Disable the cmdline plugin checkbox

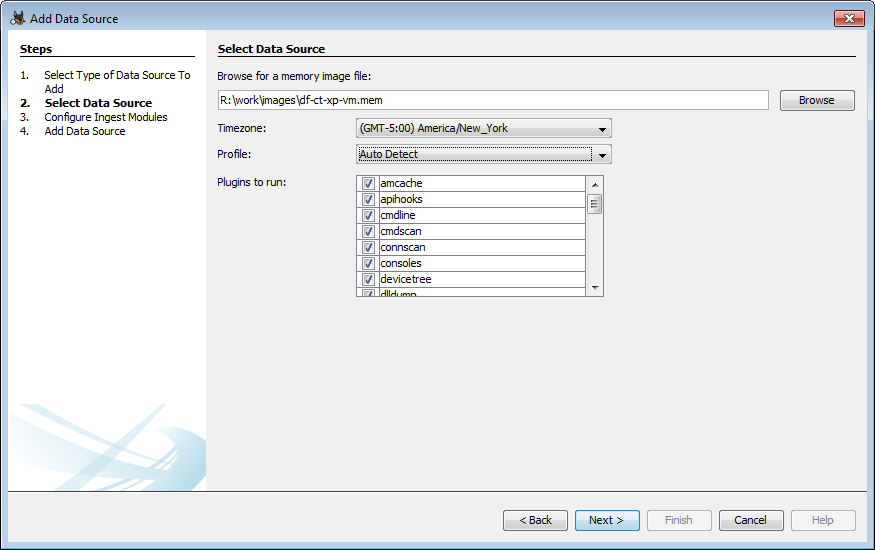368,216
